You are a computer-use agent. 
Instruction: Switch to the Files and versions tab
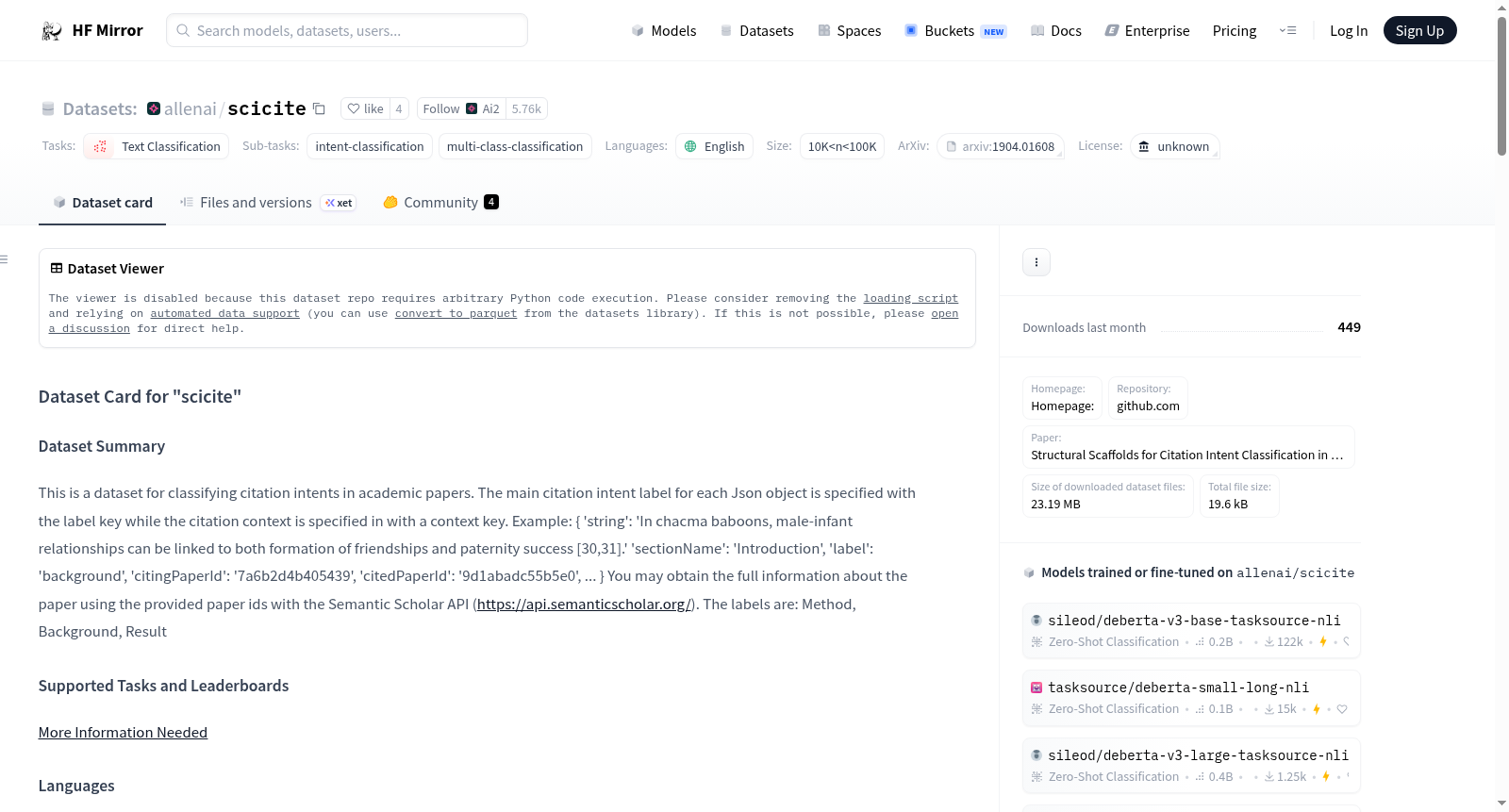point(268,202)
